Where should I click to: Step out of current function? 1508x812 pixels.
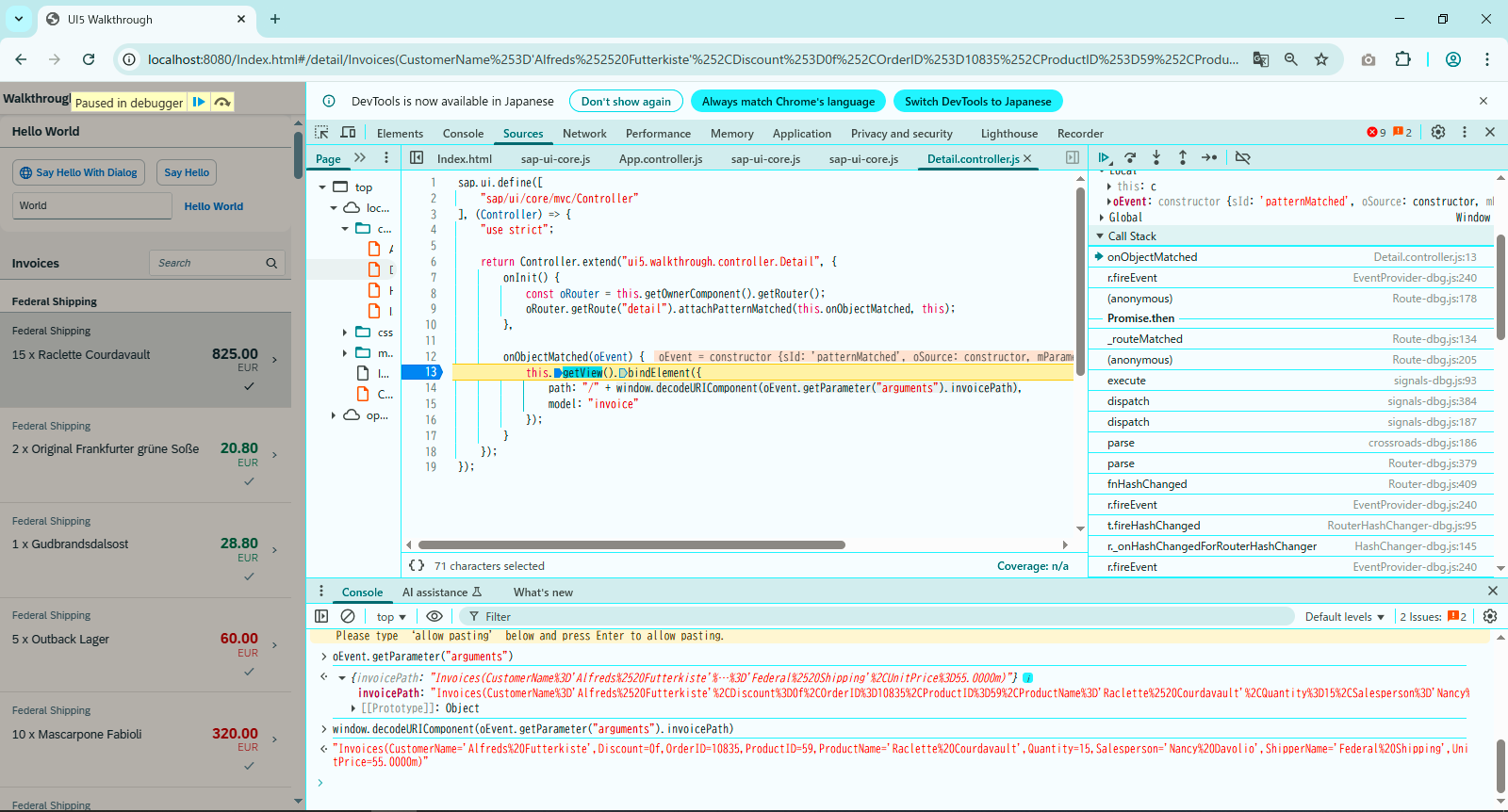[1183, 157]
